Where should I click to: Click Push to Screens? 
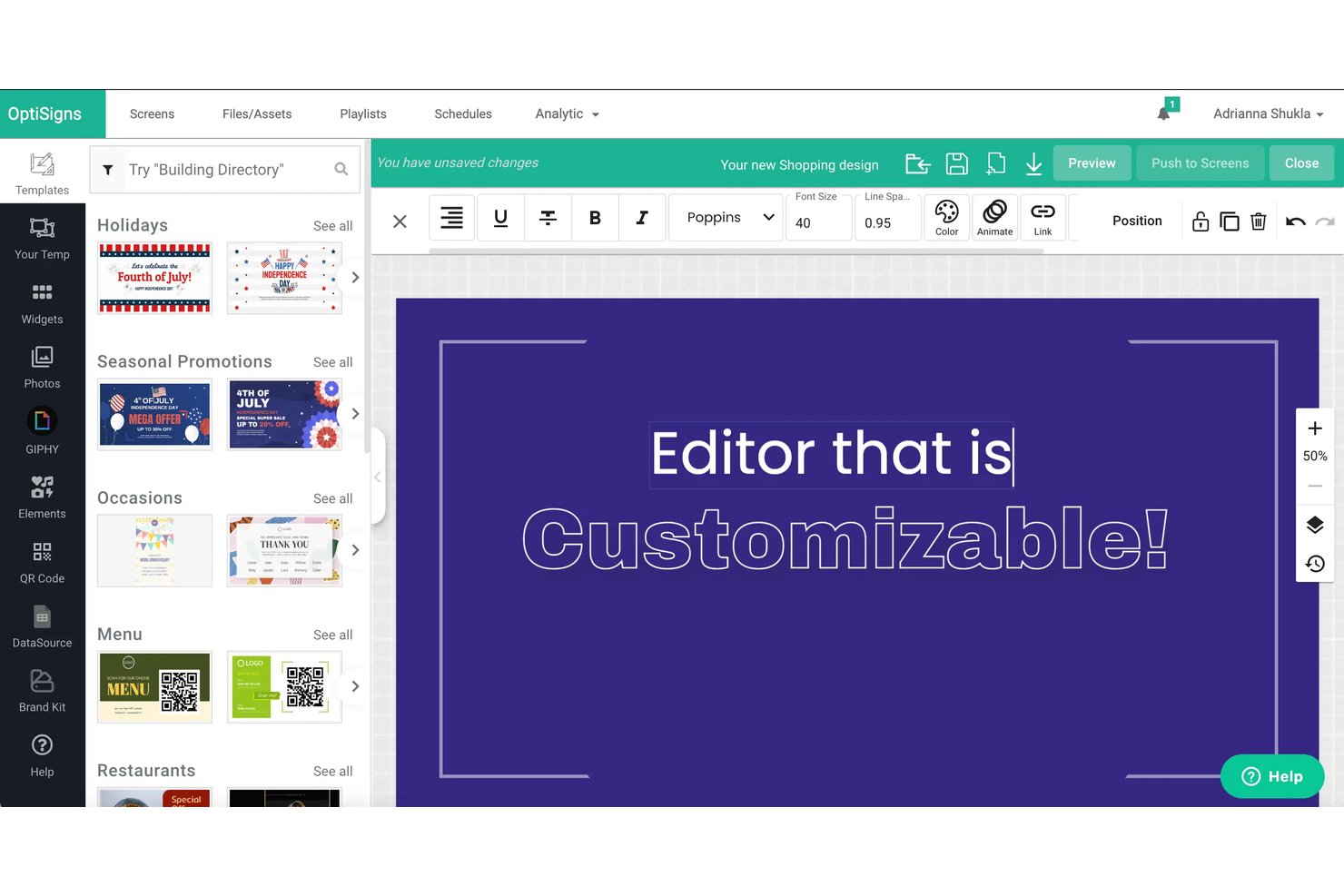(1200, 163)
